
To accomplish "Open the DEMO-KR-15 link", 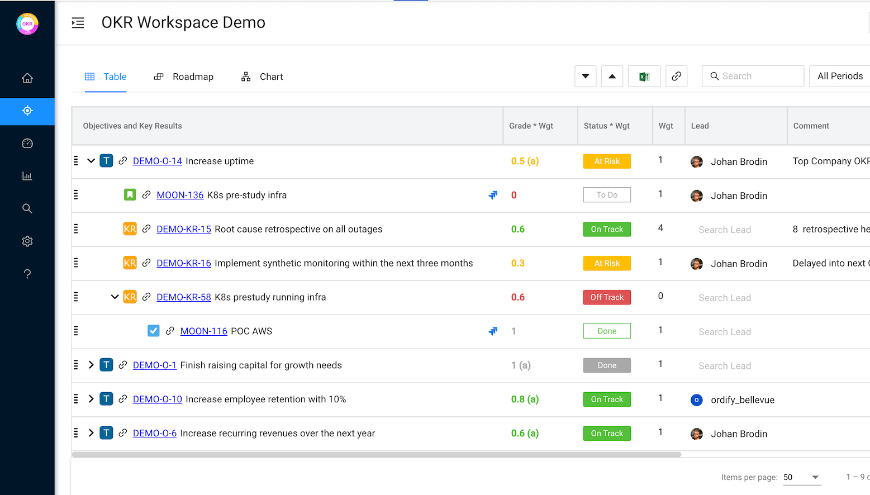I will [x=183, y=229].
